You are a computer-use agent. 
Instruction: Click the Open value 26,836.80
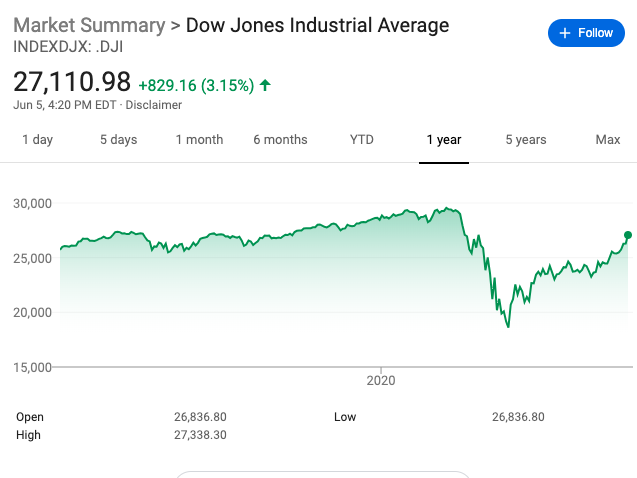[x=200, y=417]
